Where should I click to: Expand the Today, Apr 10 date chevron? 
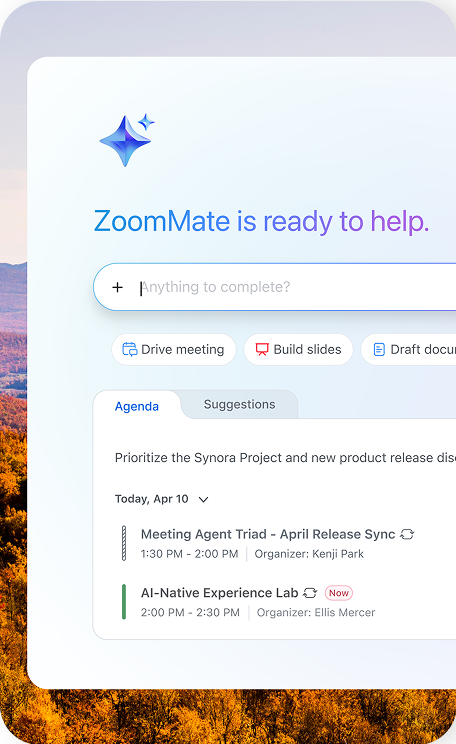pos(203,499)
